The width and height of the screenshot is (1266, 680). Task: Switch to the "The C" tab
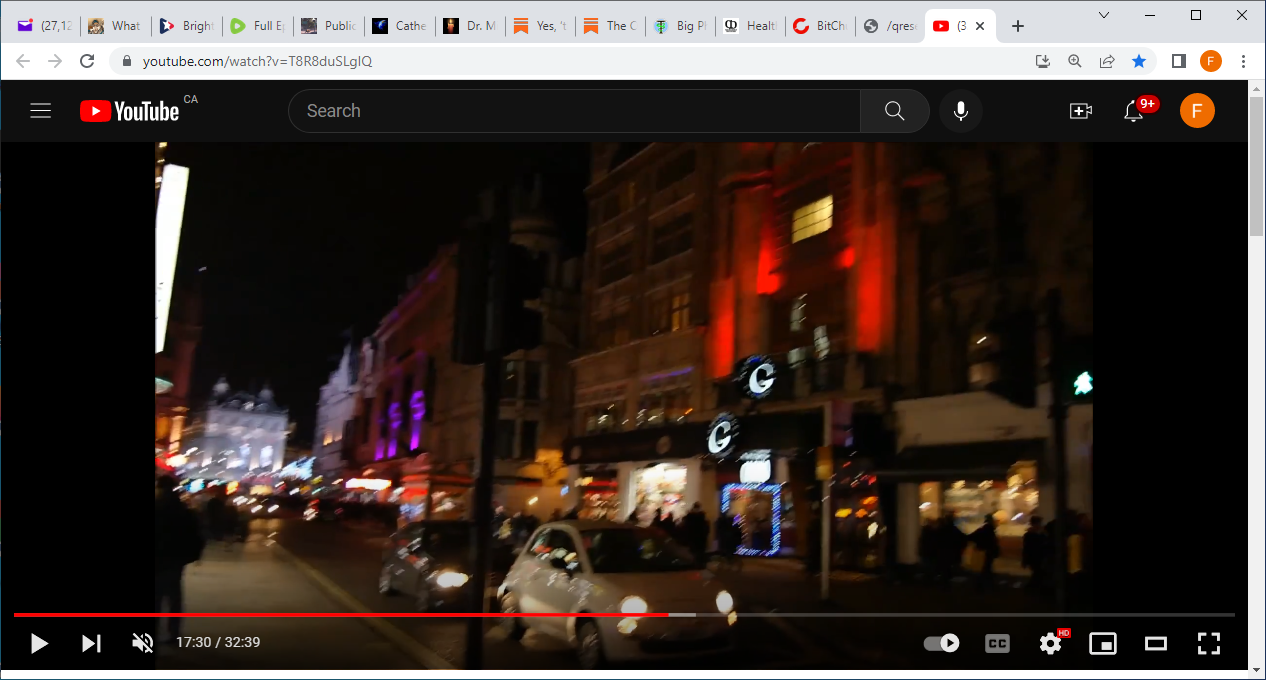point(612,26)
